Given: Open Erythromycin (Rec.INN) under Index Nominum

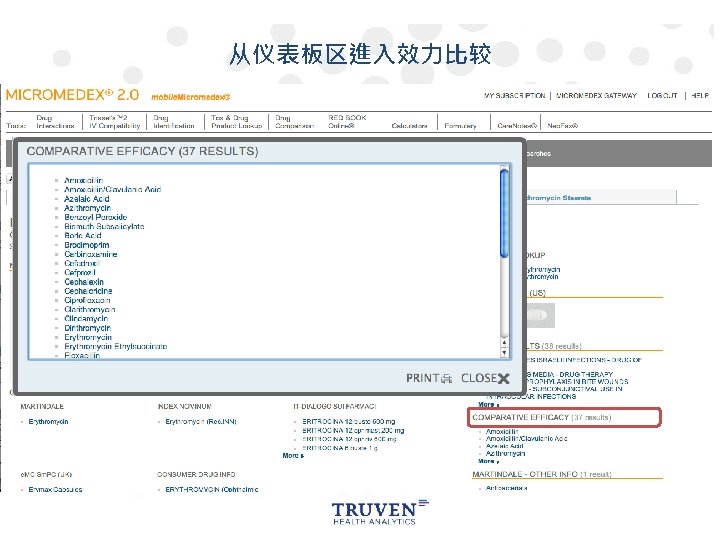Looking at the screenshot, I should 201,422.
